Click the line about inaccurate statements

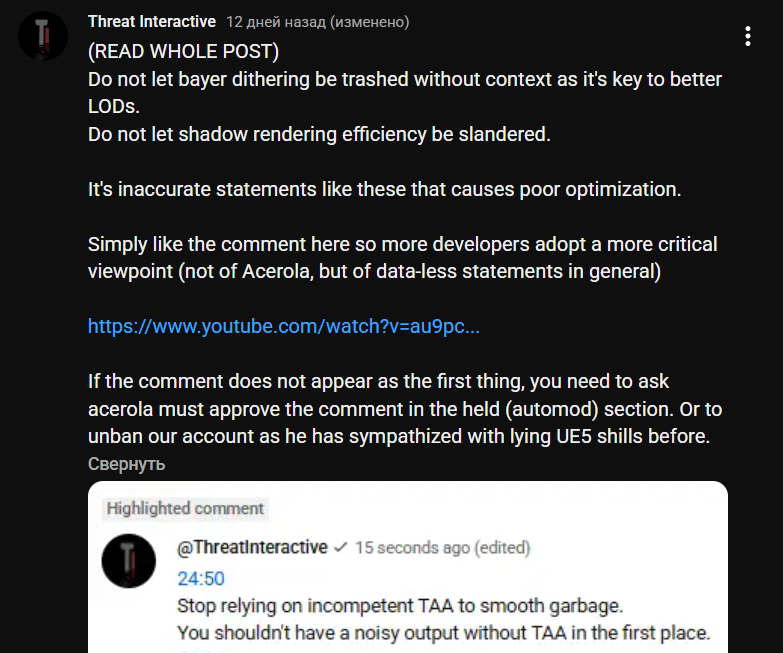tap(384, 189)
